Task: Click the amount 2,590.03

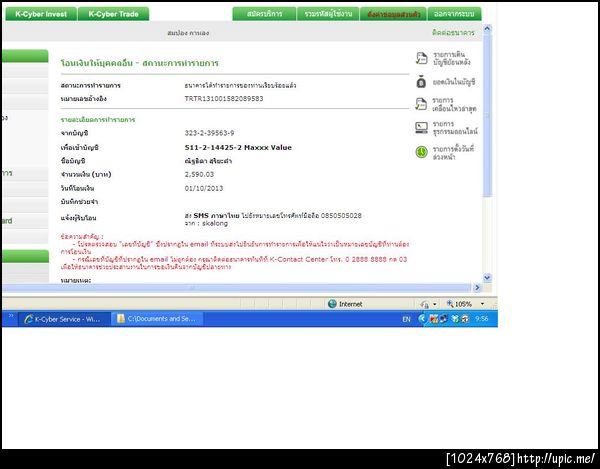Action: pyautogui.click(x=199, y=174)
